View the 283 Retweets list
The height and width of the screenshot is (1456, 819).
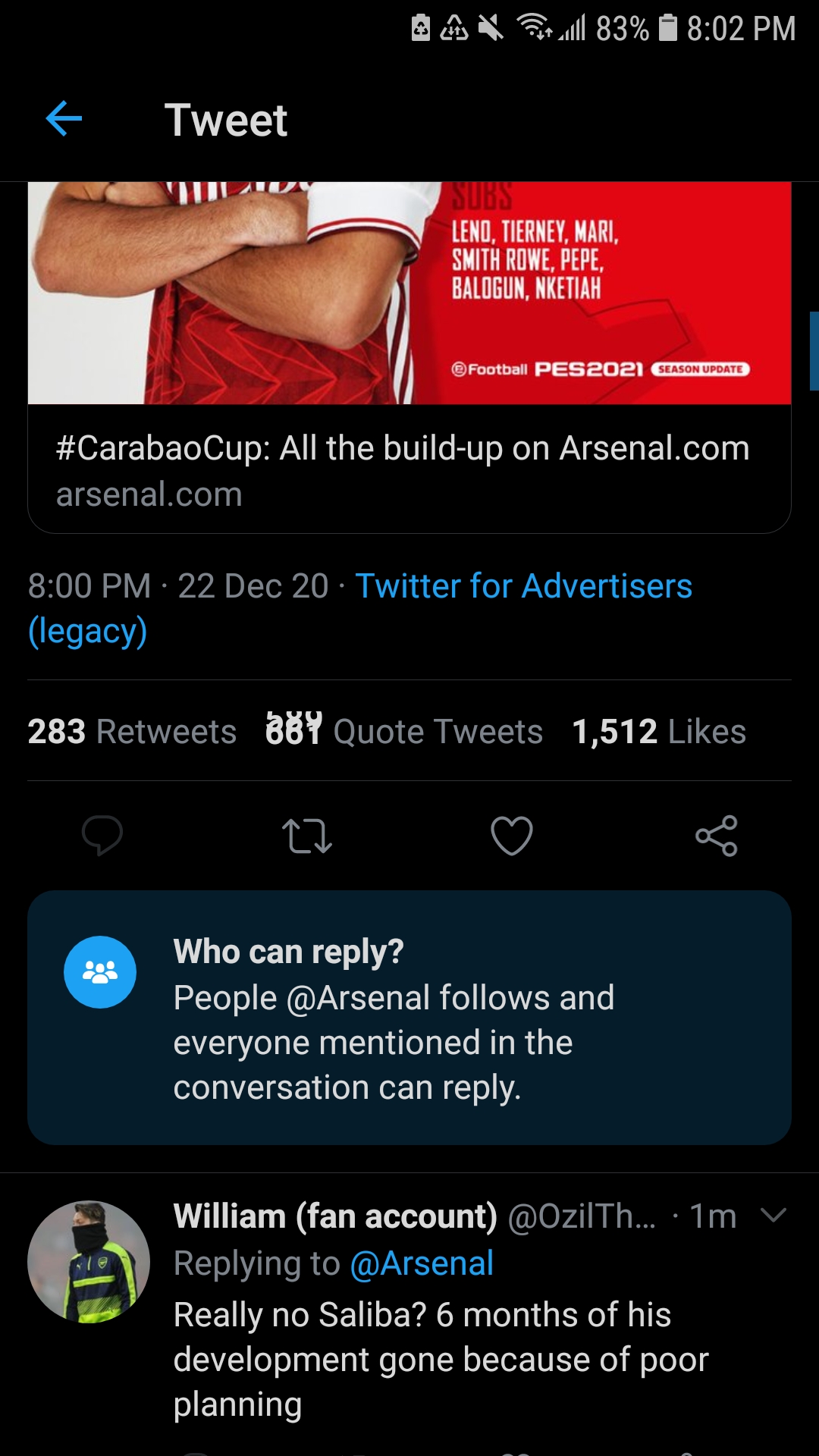coord(132,732)
